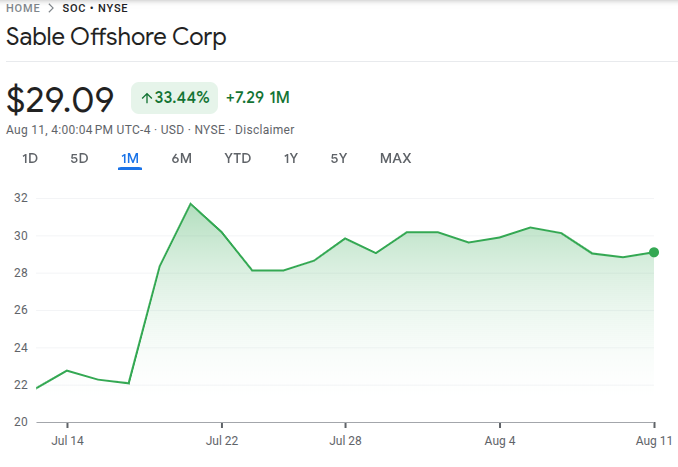Viewport: 678px width, 467px height.
Task: Show the 5Y price history
Action: (339, 158)
